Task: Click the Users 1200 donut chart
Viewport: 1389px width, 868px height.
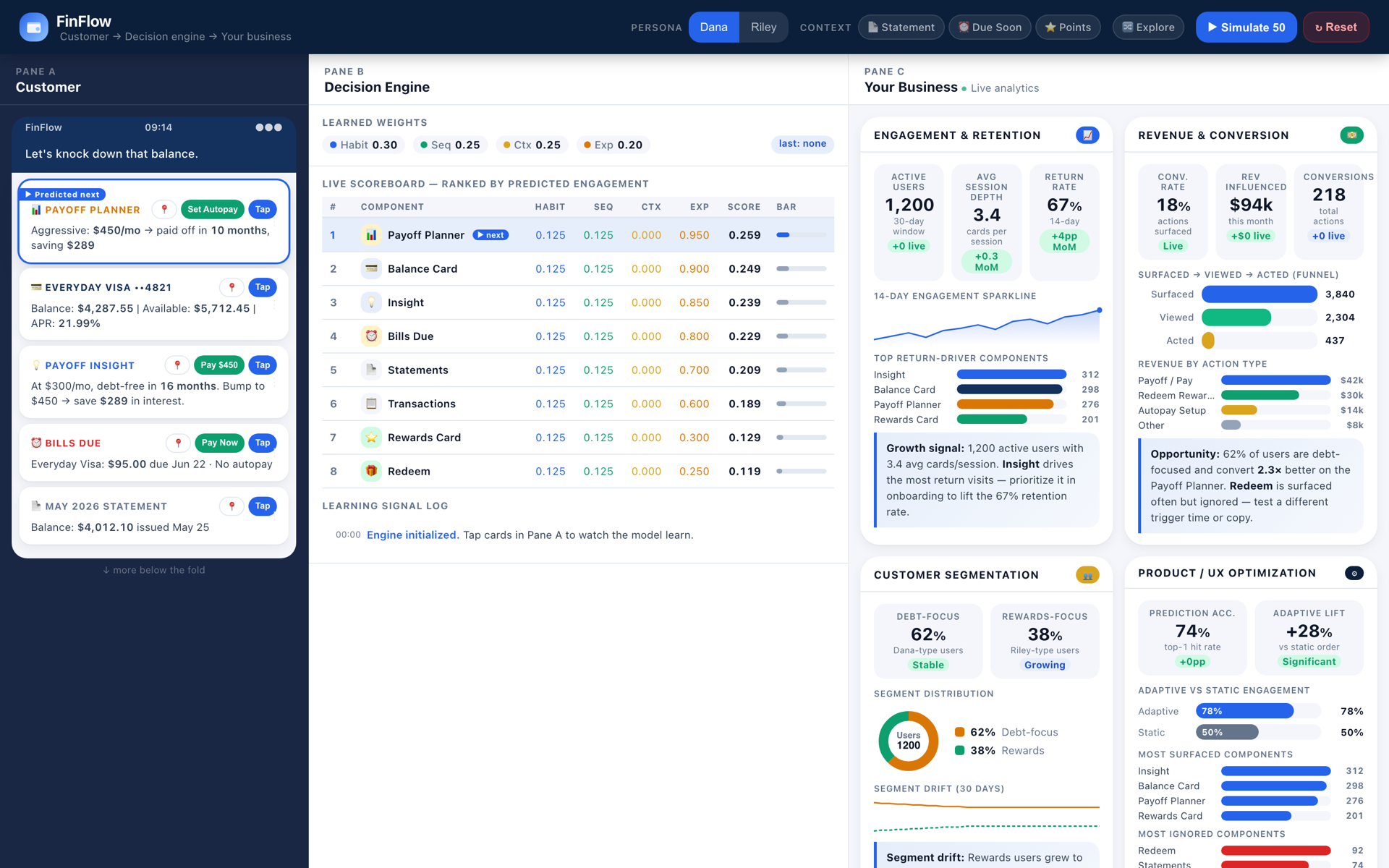Action: click(x=908, y=741)
